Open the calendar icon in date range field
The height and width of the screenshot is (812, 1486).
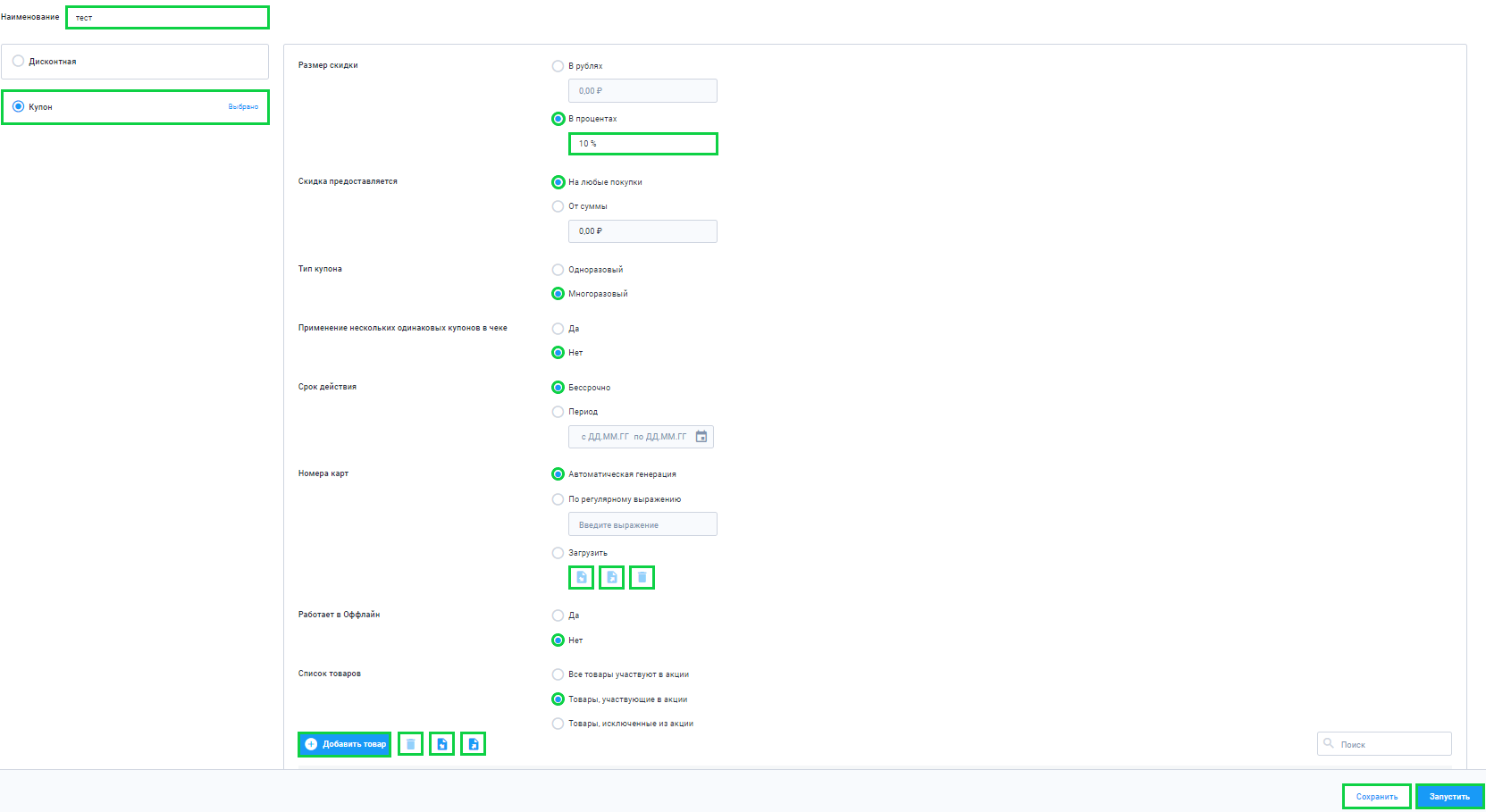coord(701,437)
